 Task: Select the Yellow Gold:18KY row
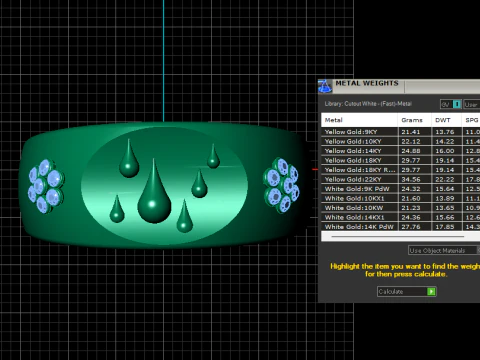pos(401,160)
